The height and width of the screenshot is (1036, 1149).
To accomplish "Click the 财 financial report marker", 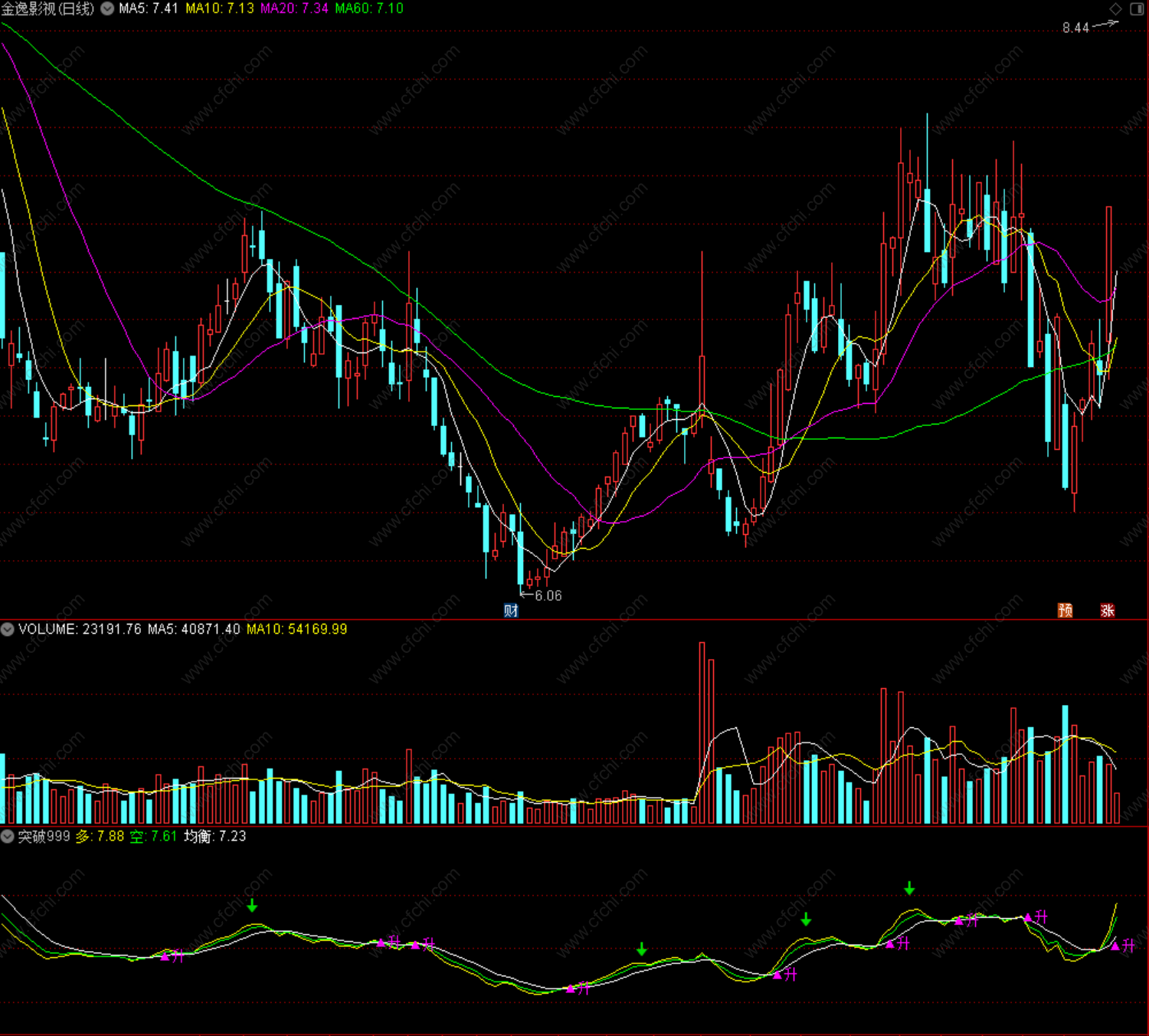I will [x=511, y=610].
